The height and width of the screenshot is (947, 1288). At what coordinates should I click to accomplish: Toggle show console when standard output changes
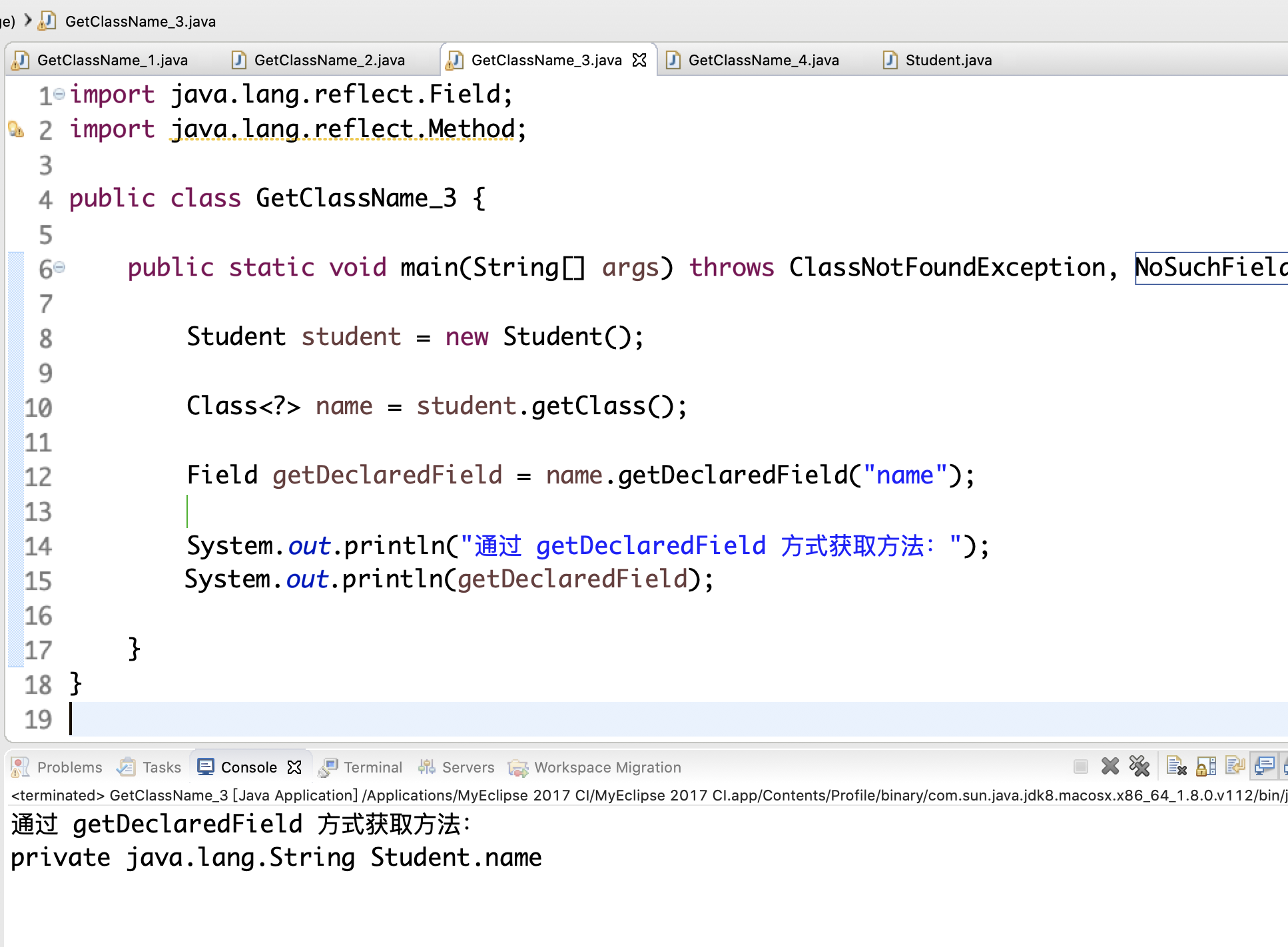coord(1264,767)
